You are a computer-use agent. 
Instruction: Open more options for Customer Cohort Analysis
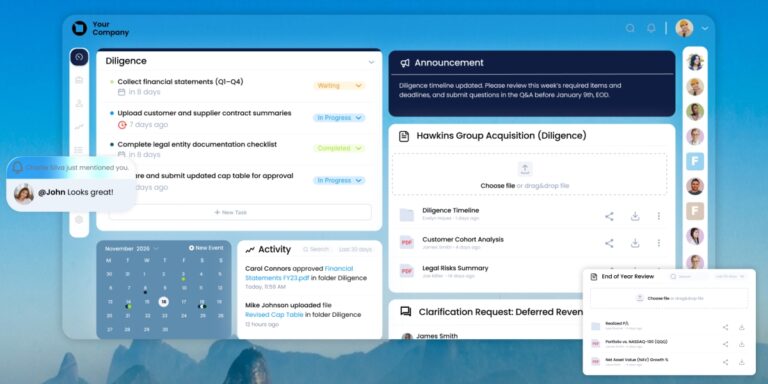tap(659, 243)
